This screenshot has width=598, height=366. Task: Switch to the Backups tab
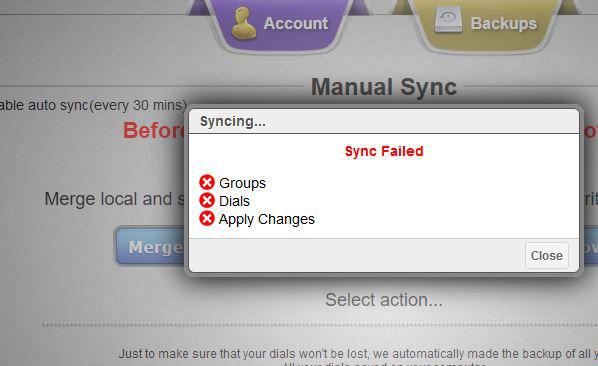click(485, 24)
